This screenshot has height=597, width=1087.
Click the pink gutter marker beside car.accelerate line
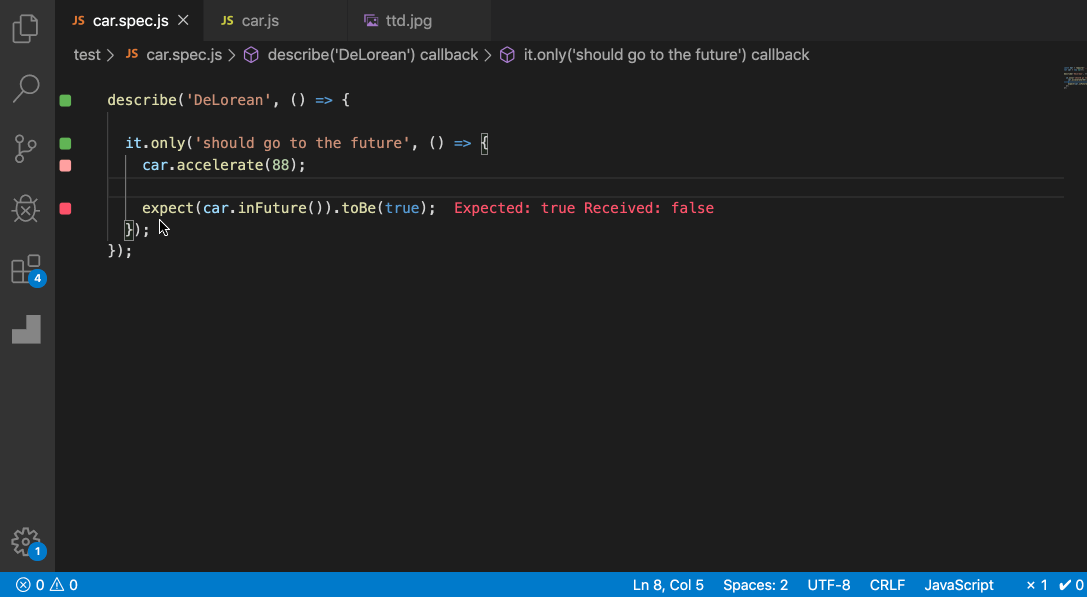pyautogui.click(x=65, y=165)
